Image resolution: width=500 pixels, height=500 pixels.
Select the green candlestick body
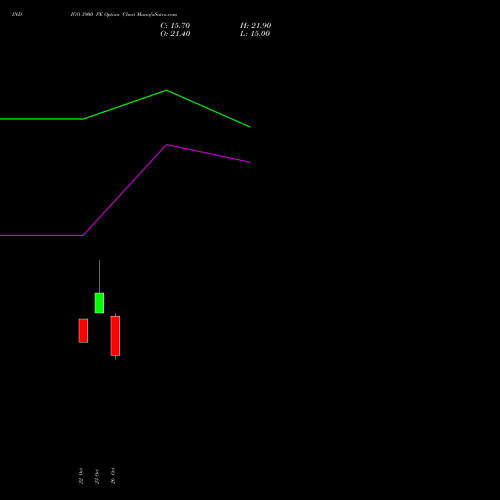tap(99, 303)
